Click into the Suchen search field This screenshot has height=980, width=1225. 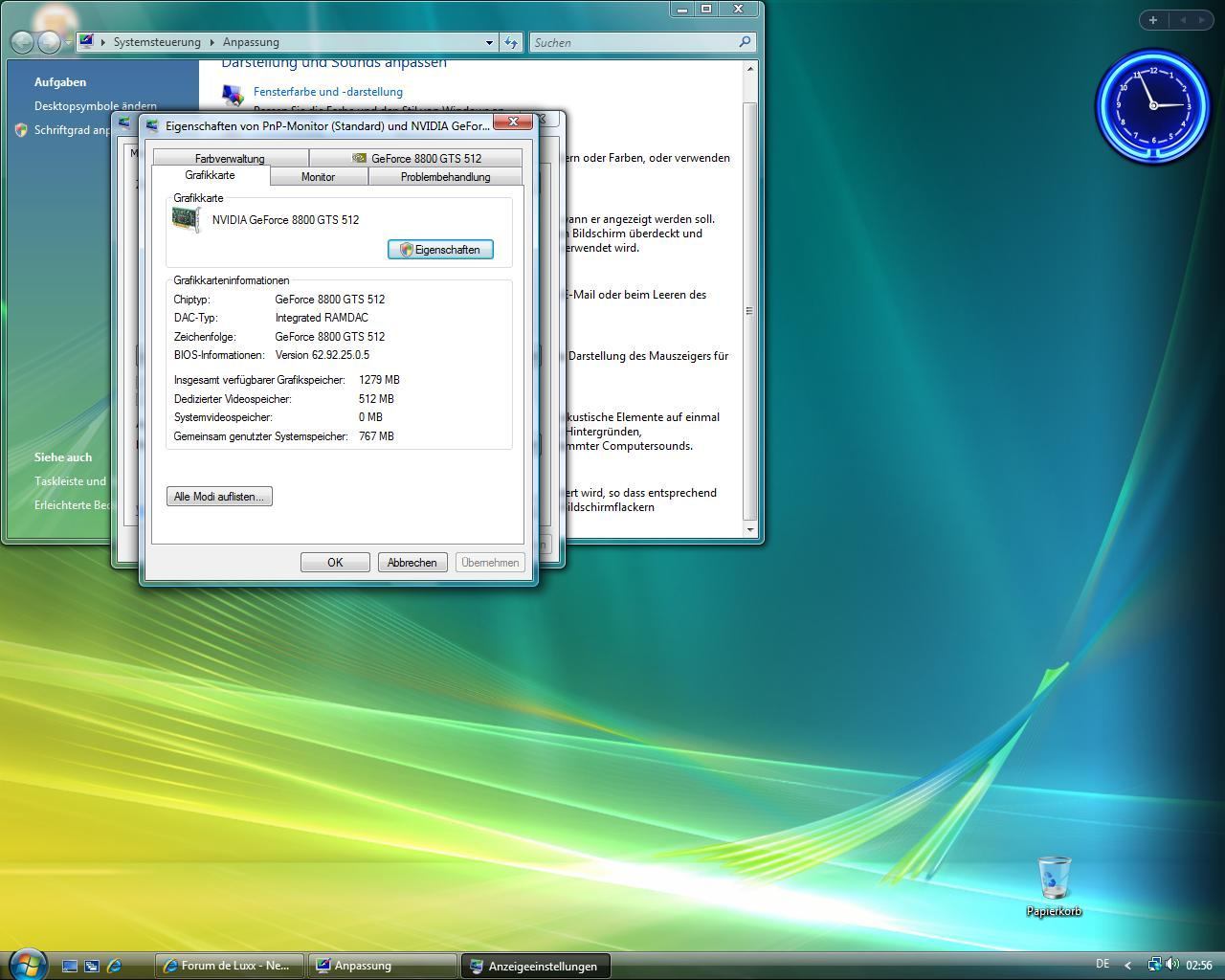(634, 42)
